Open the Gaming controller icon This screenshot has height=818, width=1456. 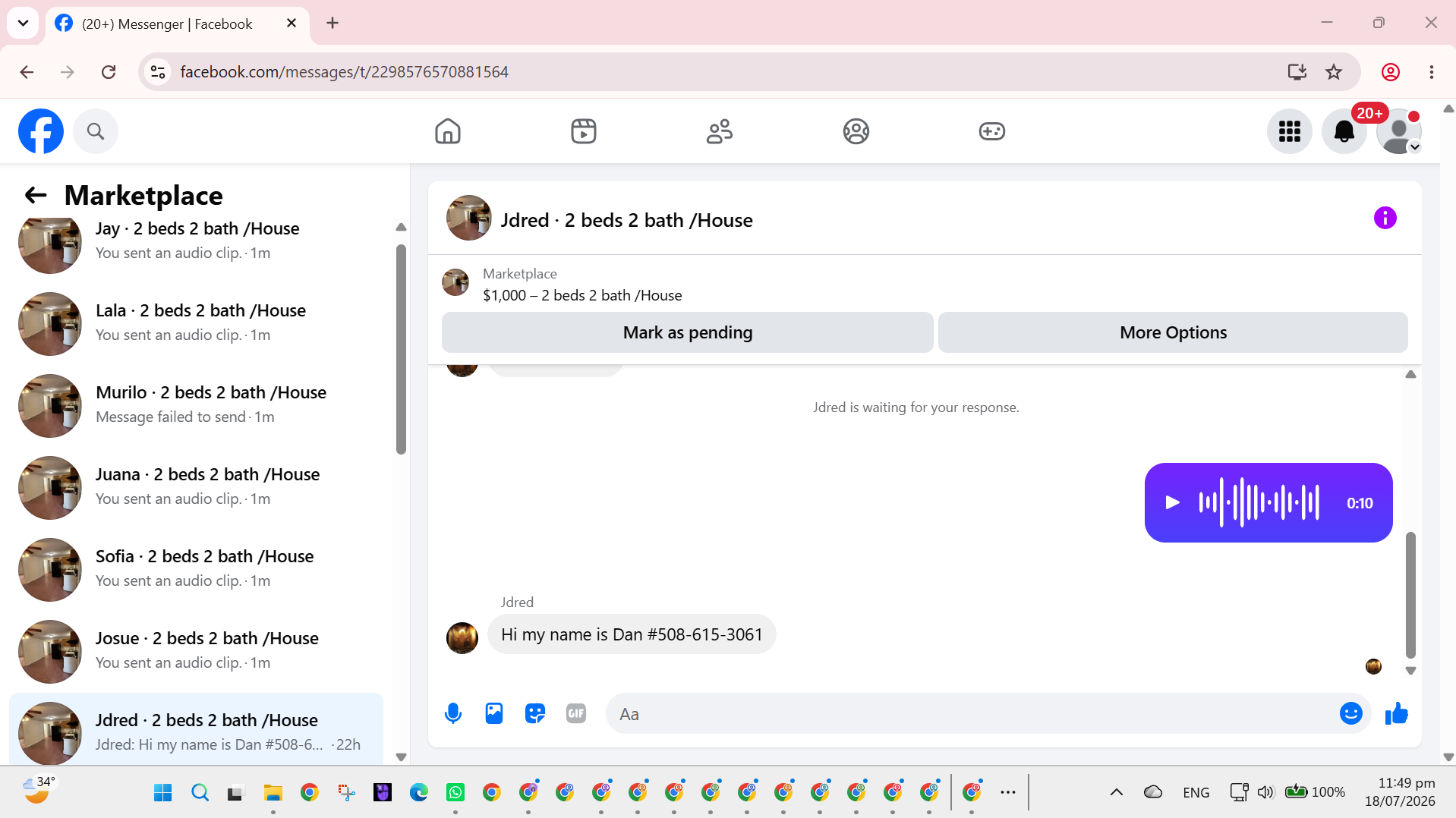991,131
